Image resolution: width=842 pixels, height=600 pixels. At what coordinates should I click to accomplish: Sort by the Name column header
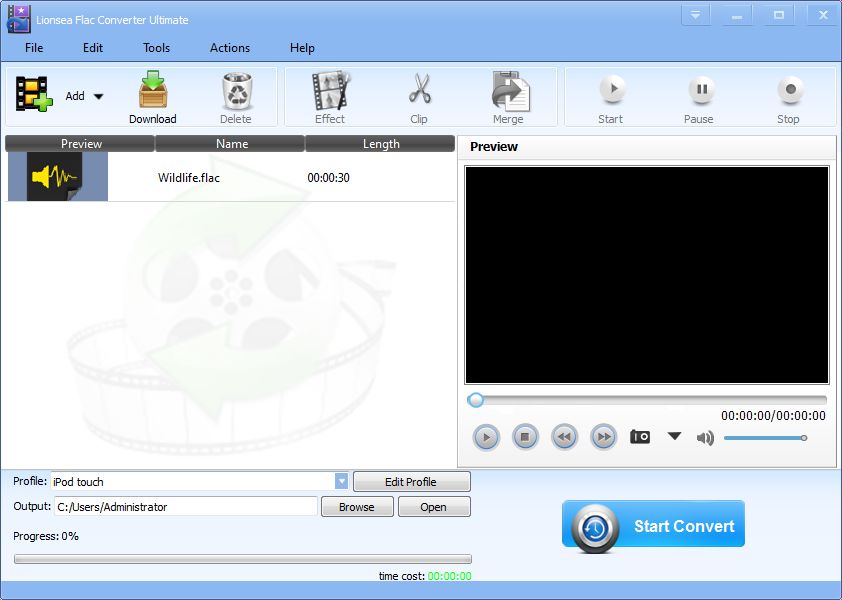231,143
